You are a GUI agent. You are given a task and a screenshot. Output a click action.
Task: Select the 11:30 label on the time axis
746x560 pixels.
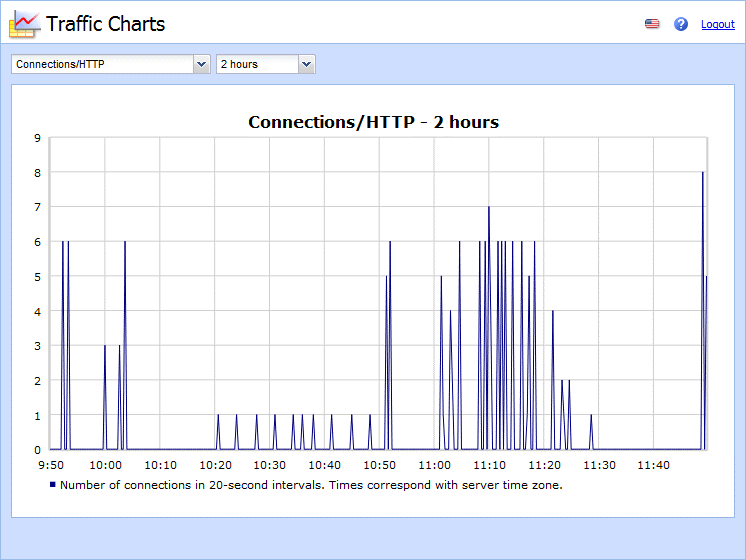tap(598, 466)
